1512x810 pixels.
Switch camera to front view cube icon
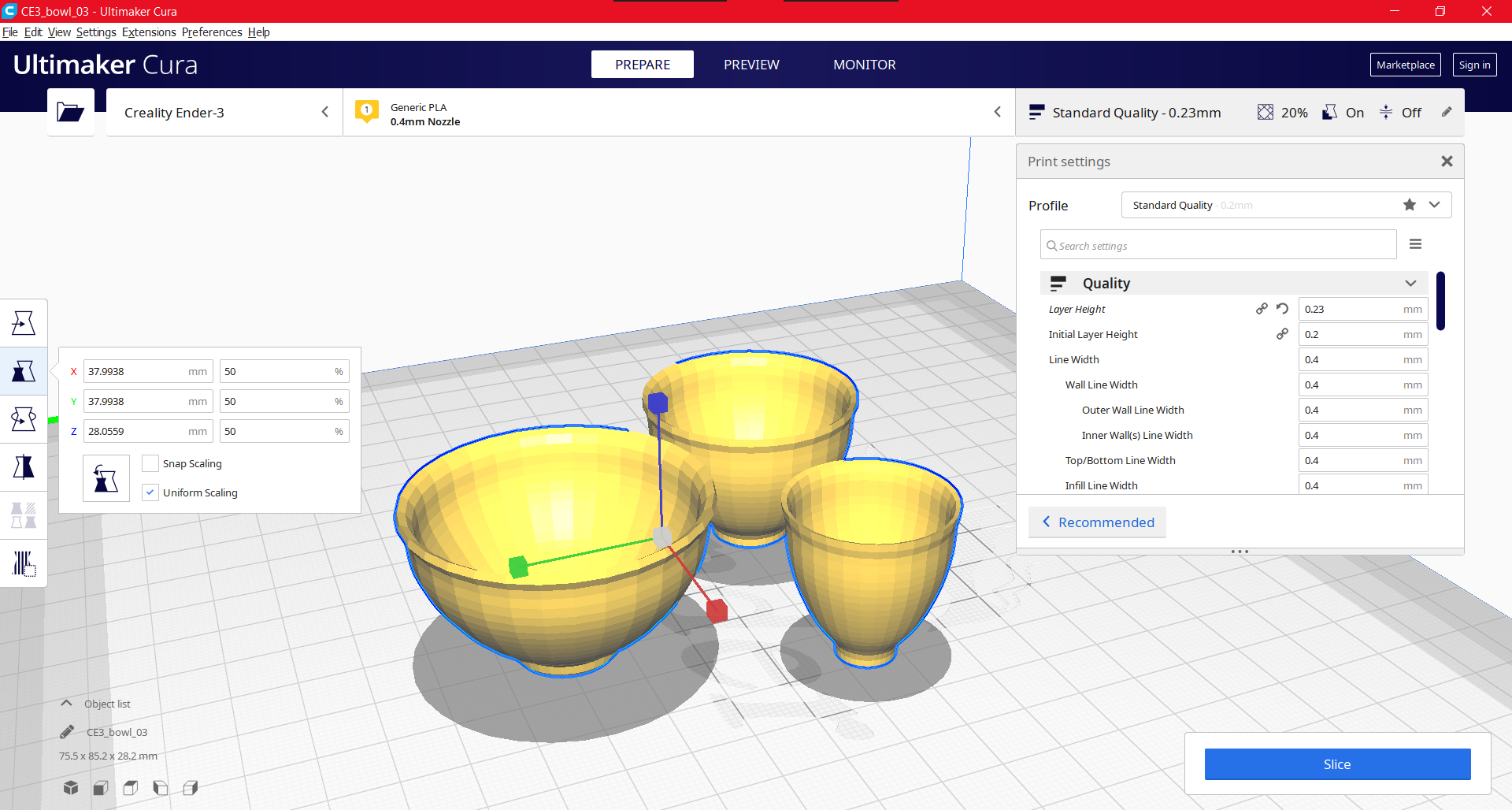pos(100,787)
